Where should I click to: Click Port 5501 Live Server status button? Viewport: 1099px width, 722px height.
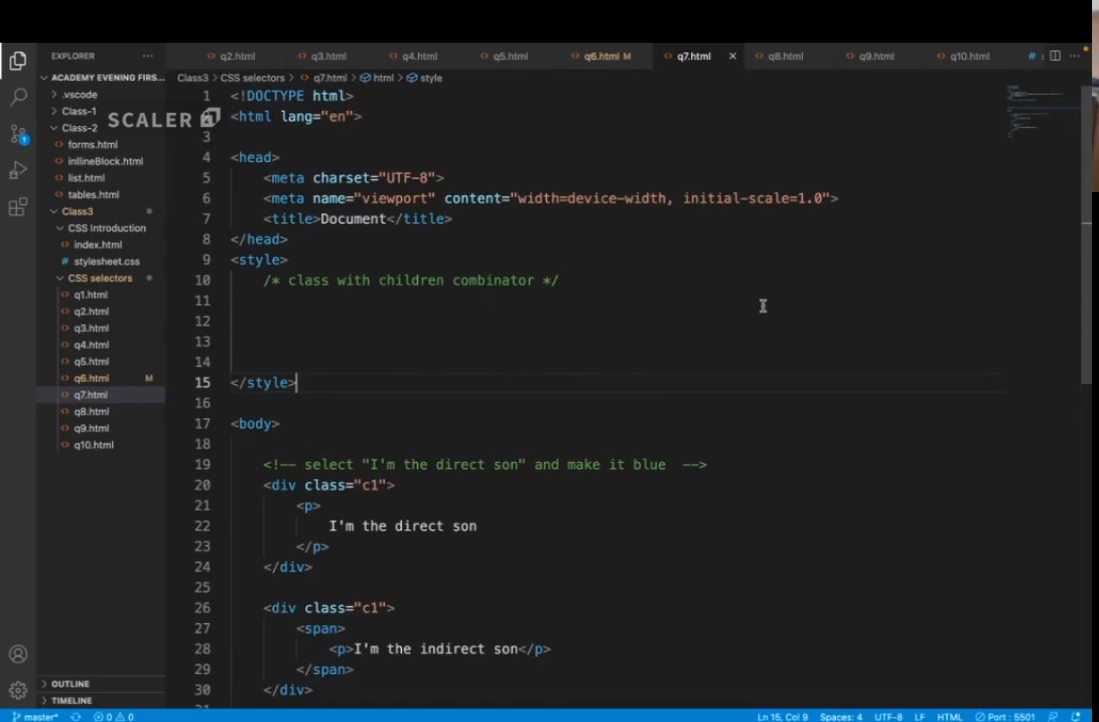click(x=1006, y=716)
